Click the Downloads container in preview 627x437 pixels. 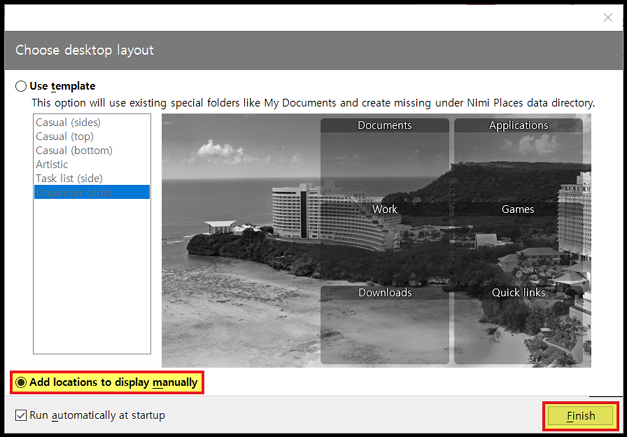point(385,325)
